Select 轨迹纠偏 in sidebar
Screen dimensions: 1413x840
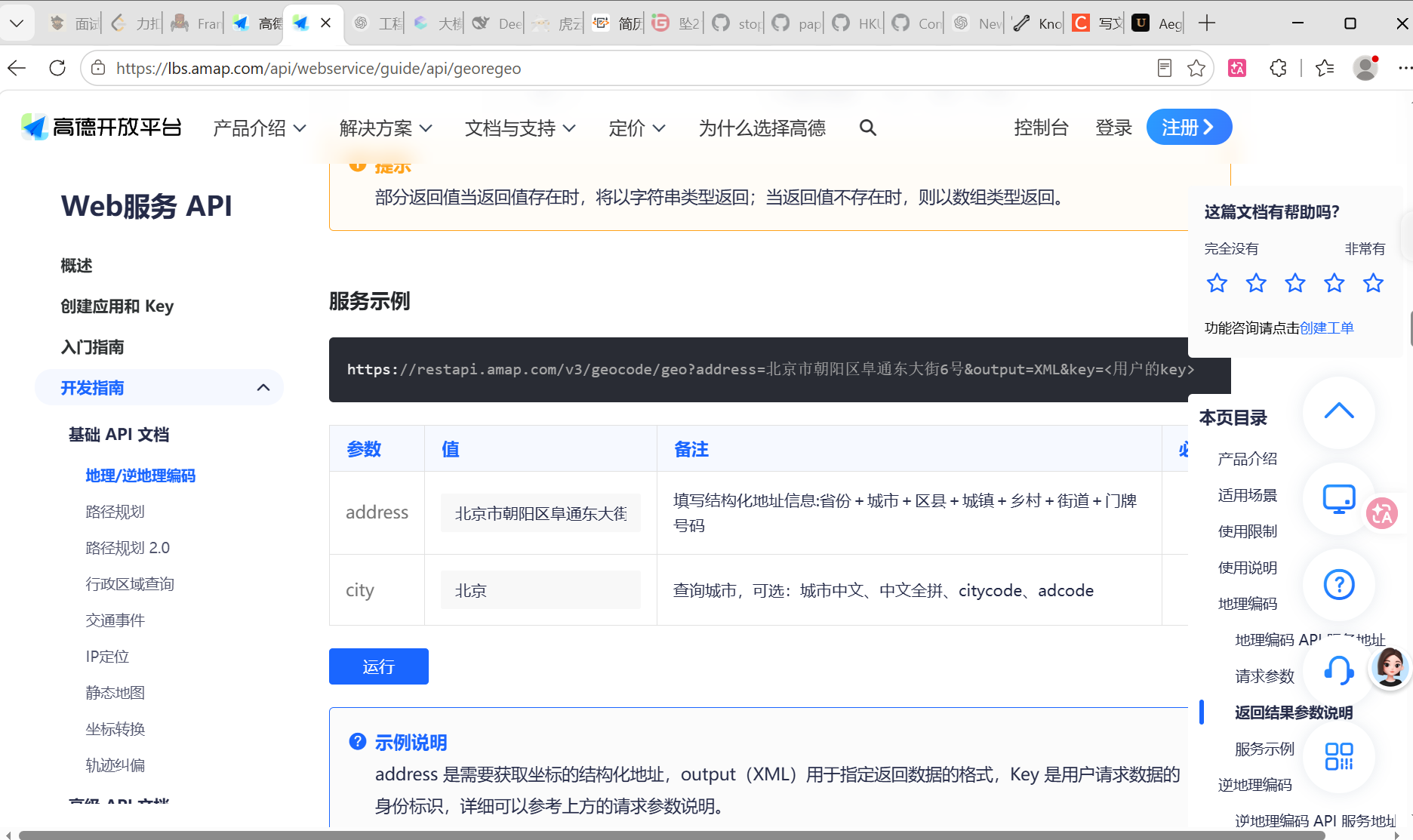[x=115, y=765]
